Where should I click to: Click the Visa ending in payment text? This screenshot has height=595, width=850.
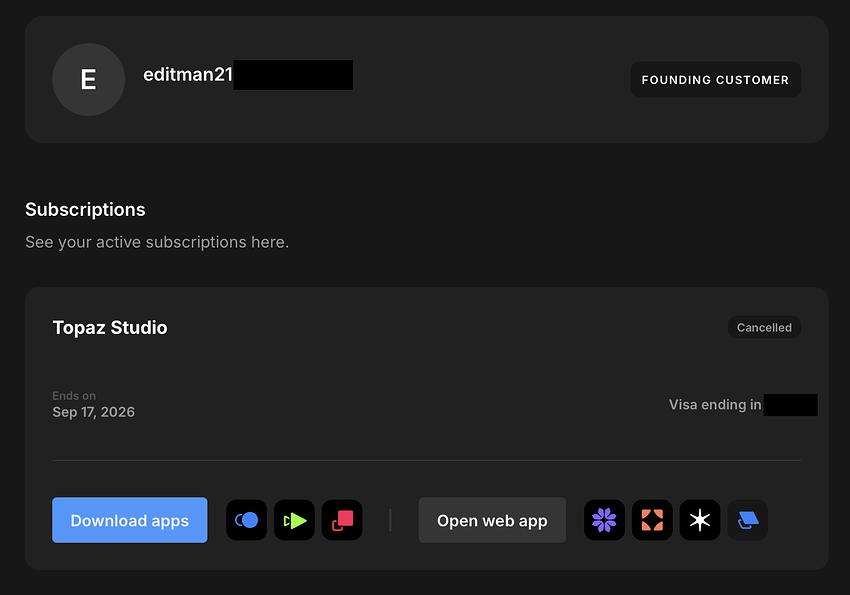(x=715, y=405)
